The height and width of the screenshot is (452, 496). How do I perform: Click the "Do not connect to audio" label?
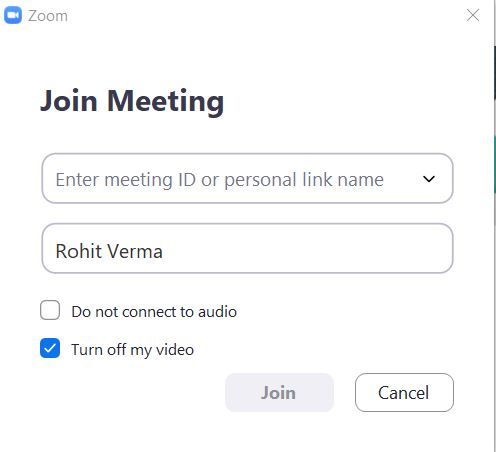pos(154,312)
